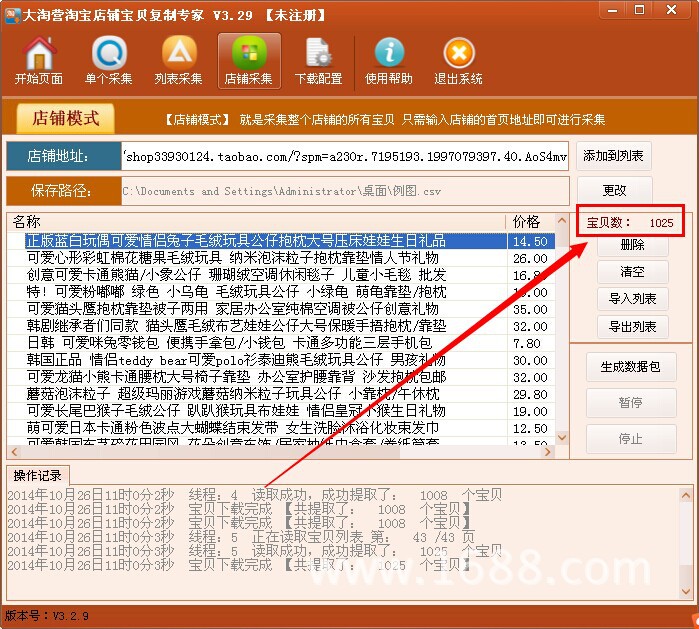Select the 店铺模式 tab label

pyautogui.click(x=66, y=119)
